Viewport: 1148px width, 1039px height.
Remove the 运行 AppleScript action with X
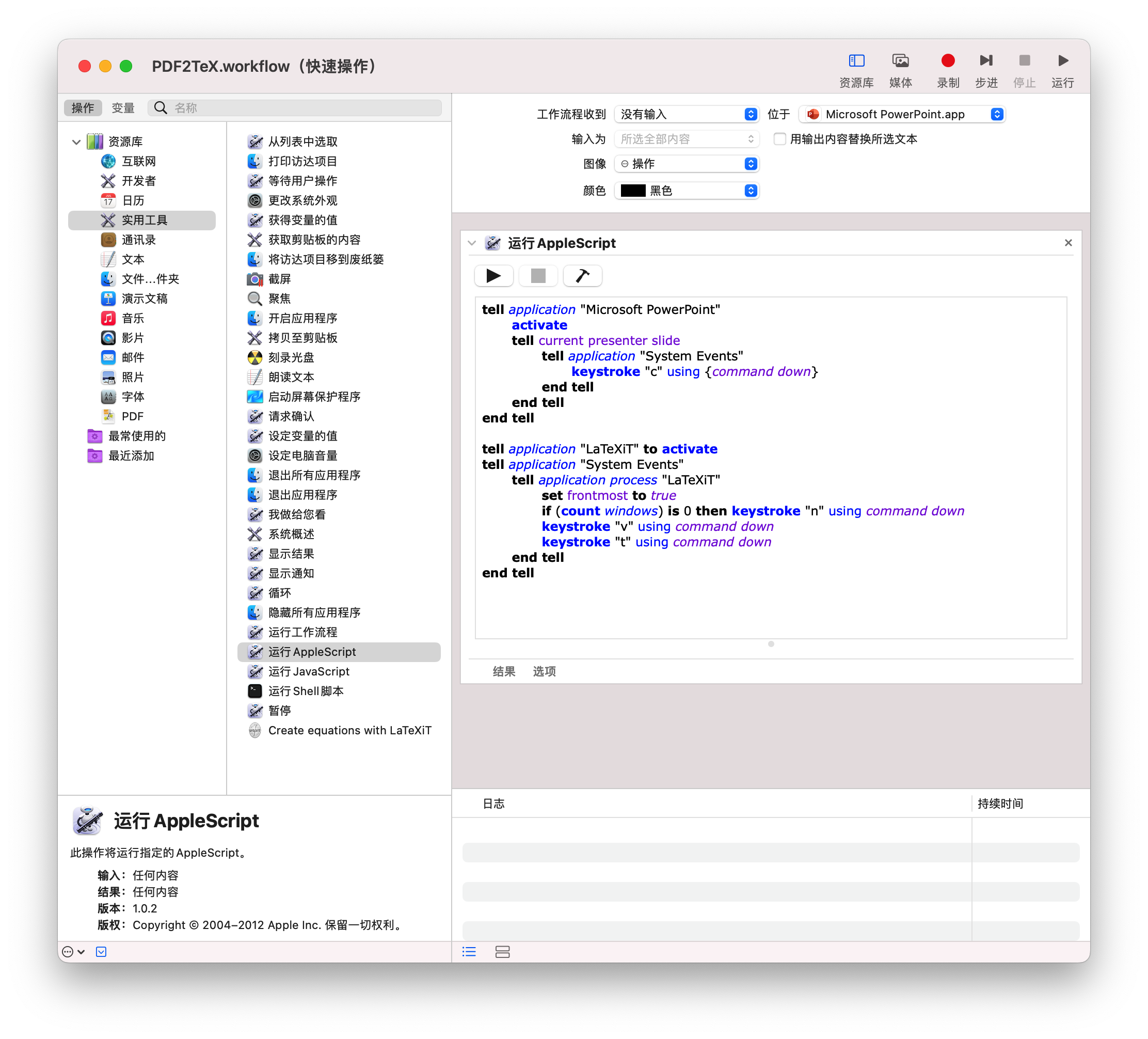coord(1069,243)
